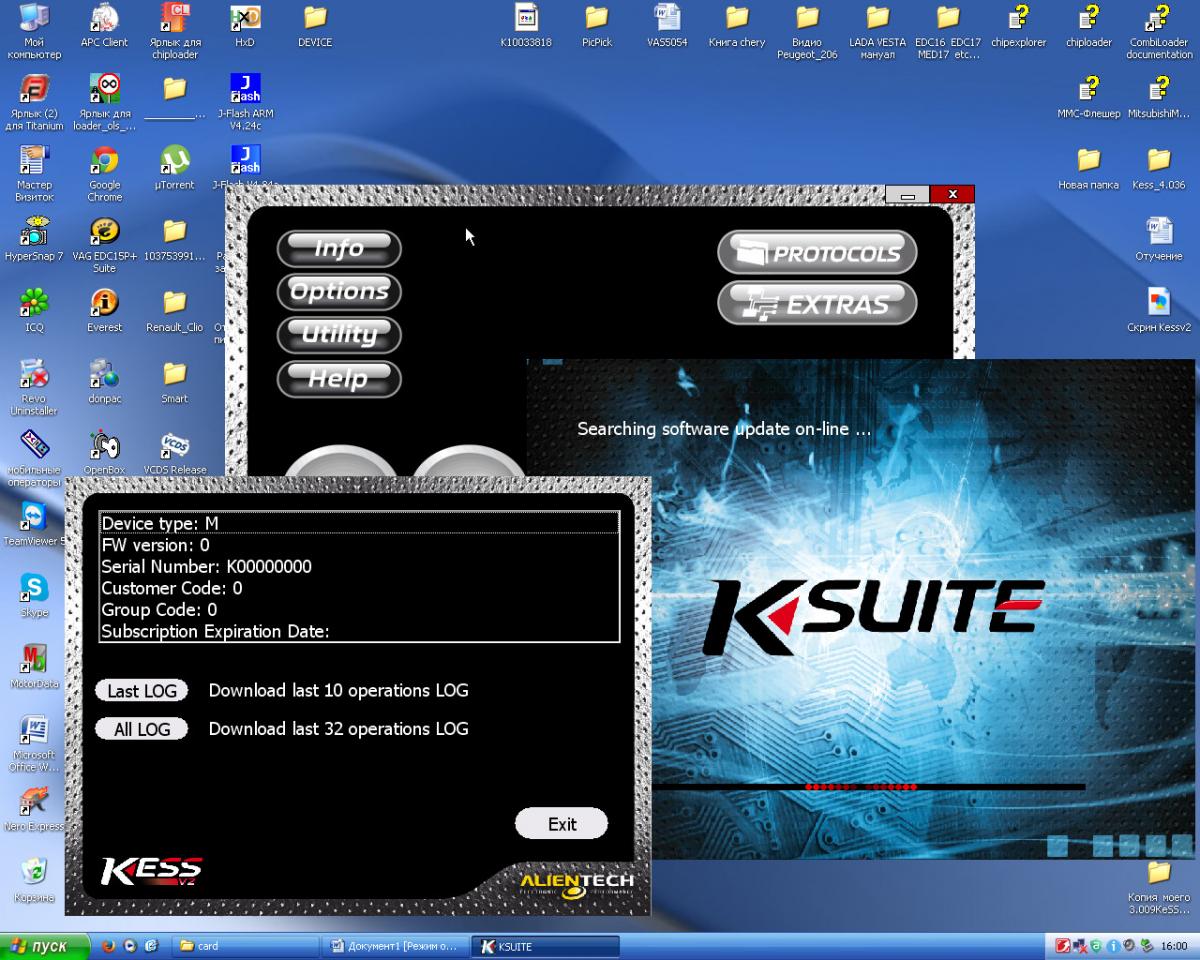Open VAG EDC15P+ Suite icon
This screenshot has width=1200, height=960.
104,245
